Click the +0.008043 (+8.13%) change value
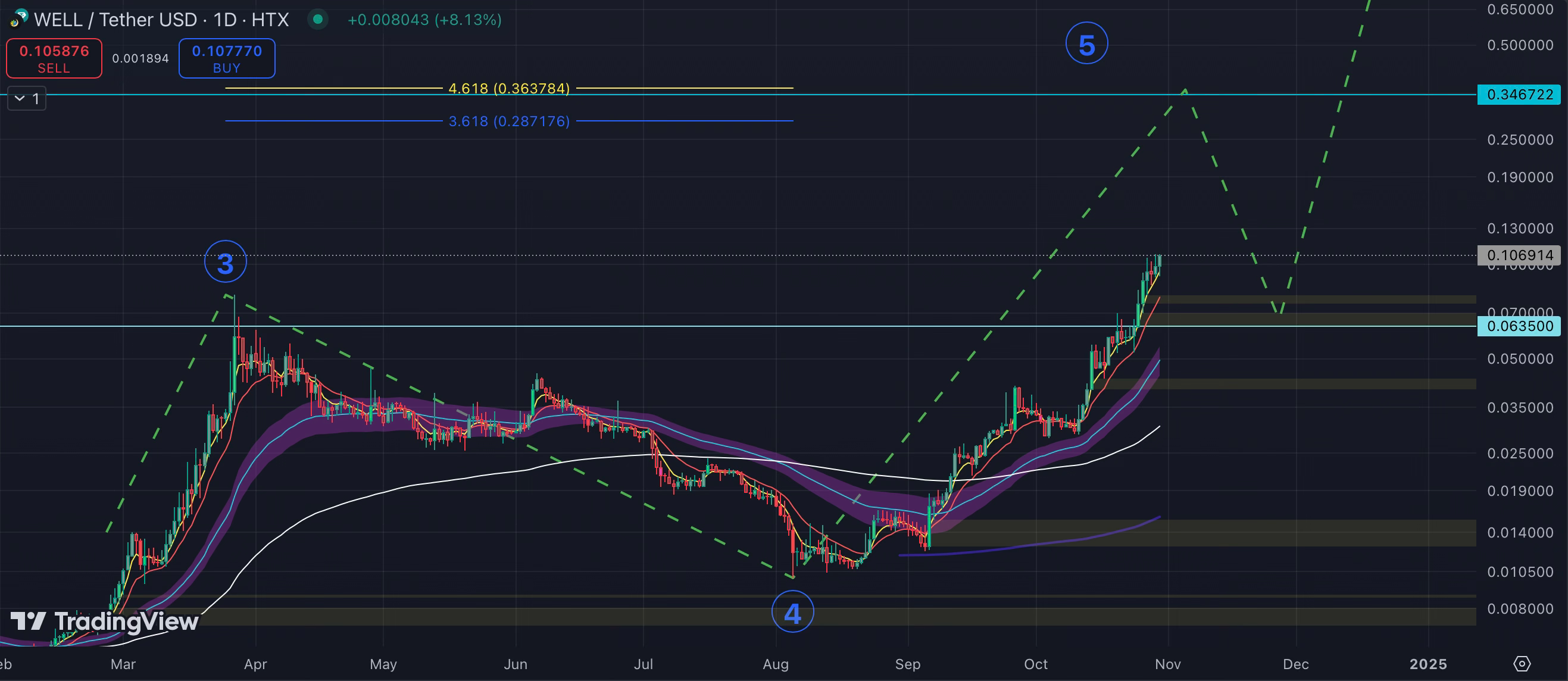Viewport: 1568px width, 681px height. click(x=424, y=20)
